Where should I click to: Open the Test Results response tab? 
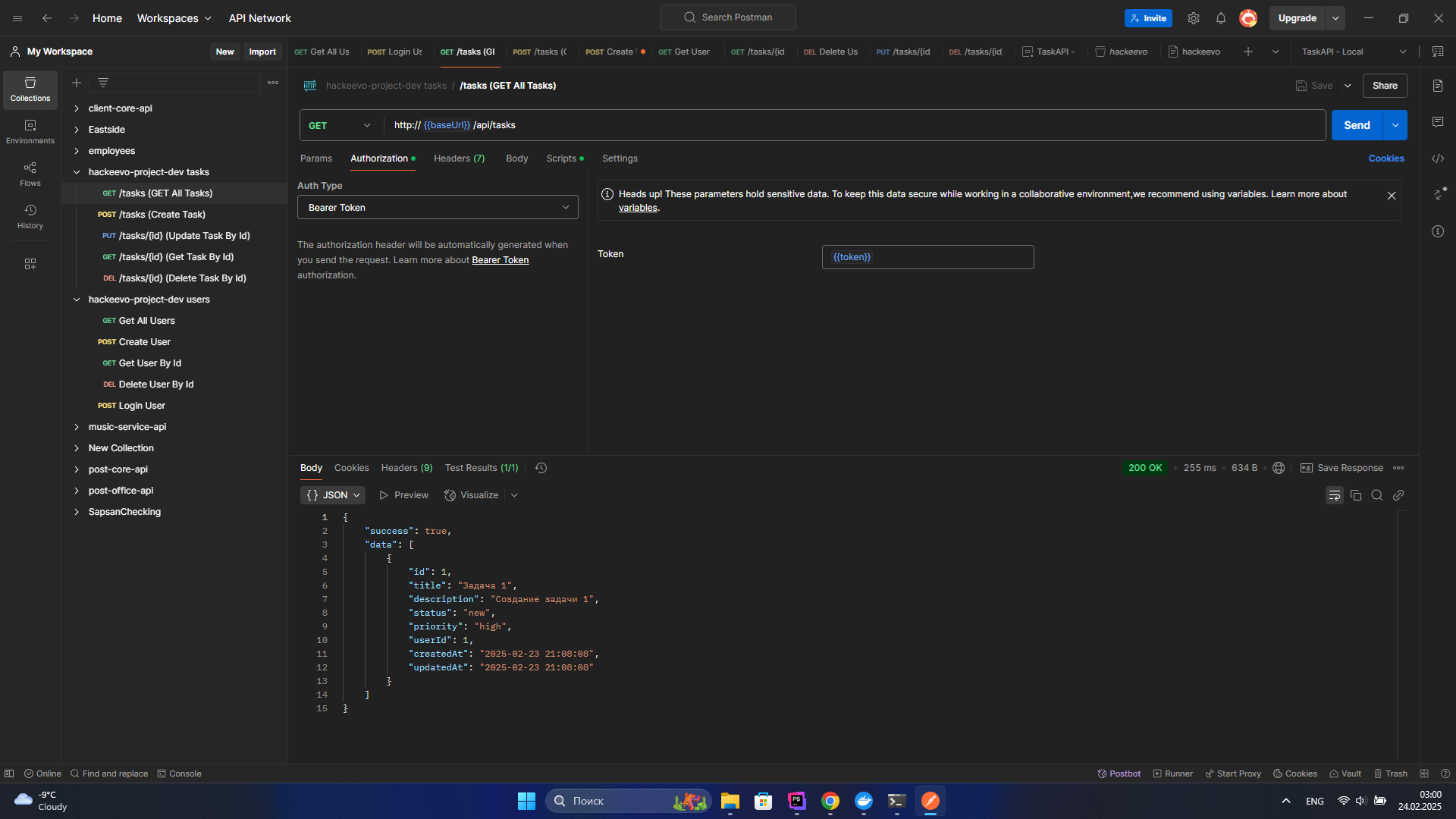[481, 468]
